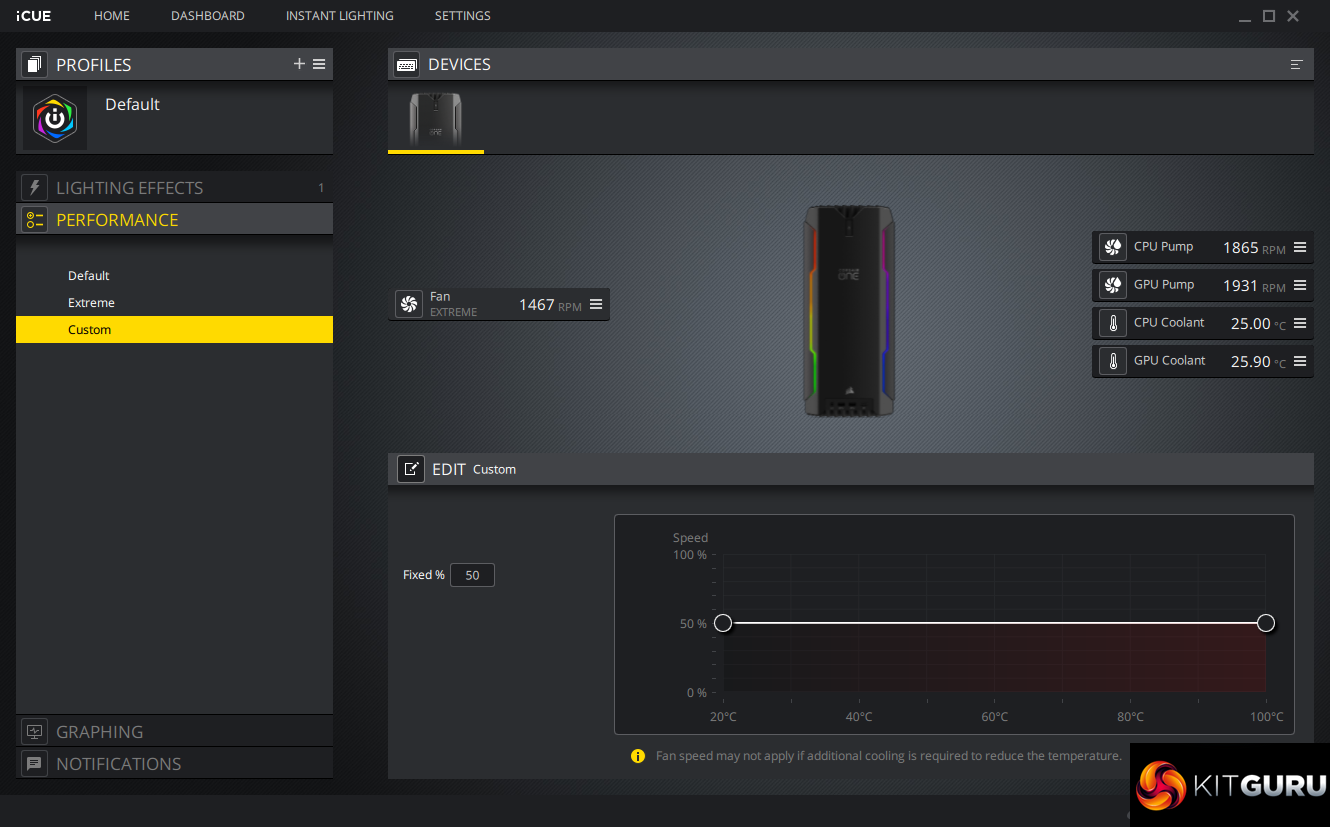Open the Fan options menu
Viewport: 1330px width, 827px height.
596,304
